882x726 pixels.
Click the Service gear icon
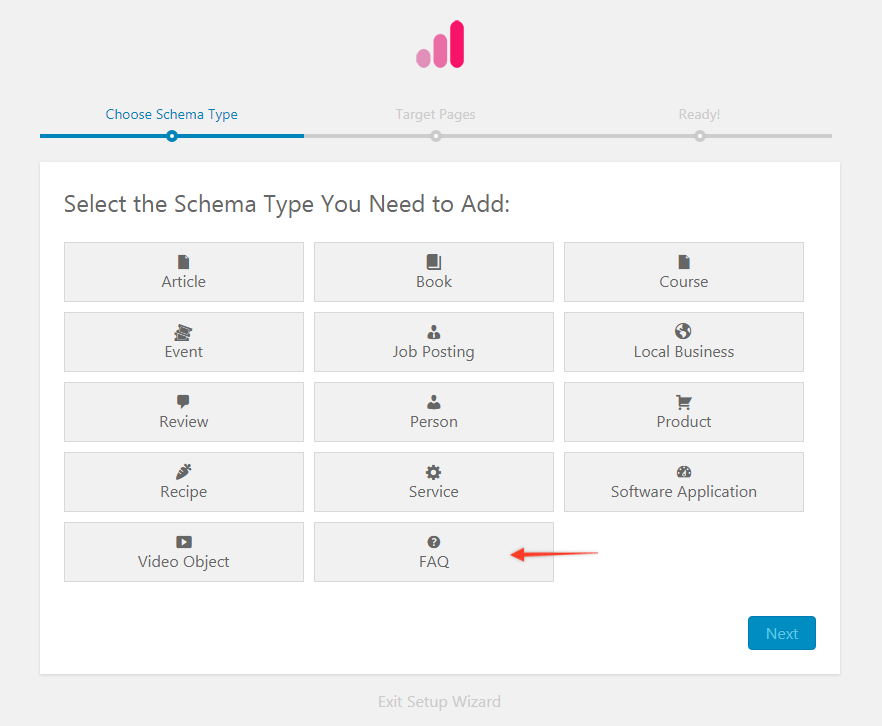click(434, 472)
